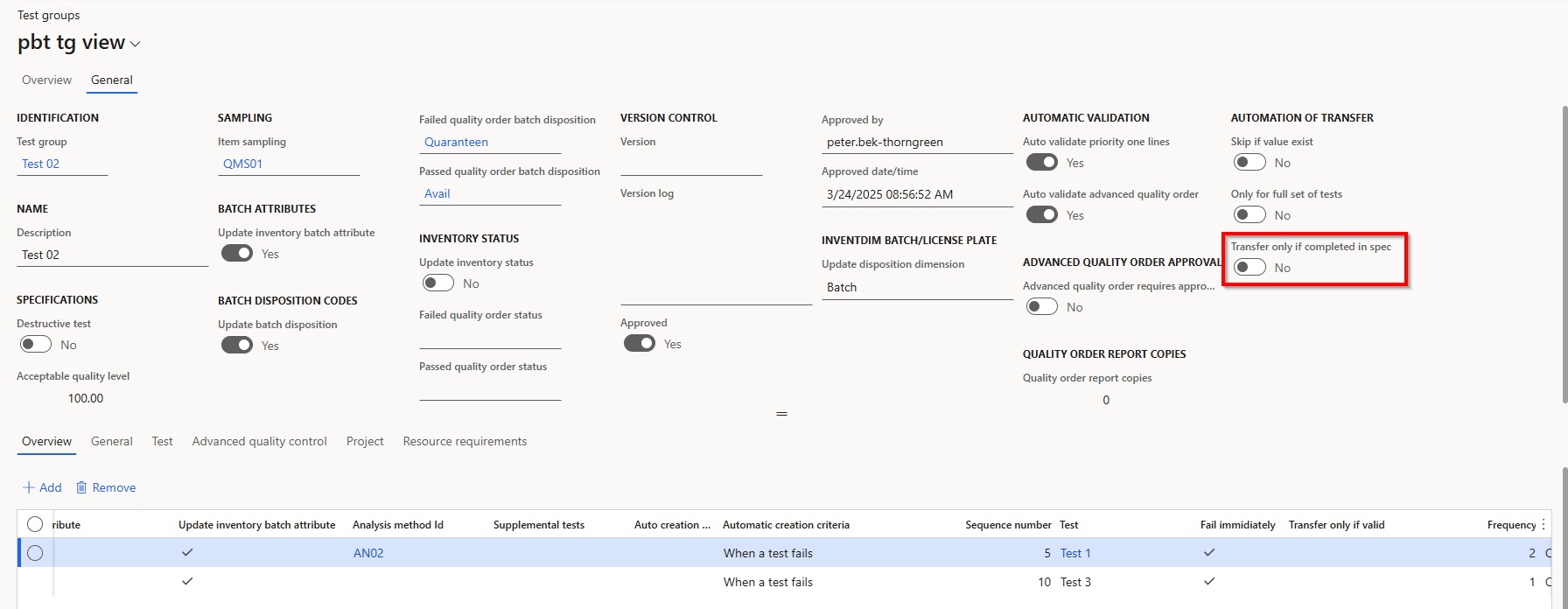
Task: Click the Description field containing Test 02
Action: (112, 255)
